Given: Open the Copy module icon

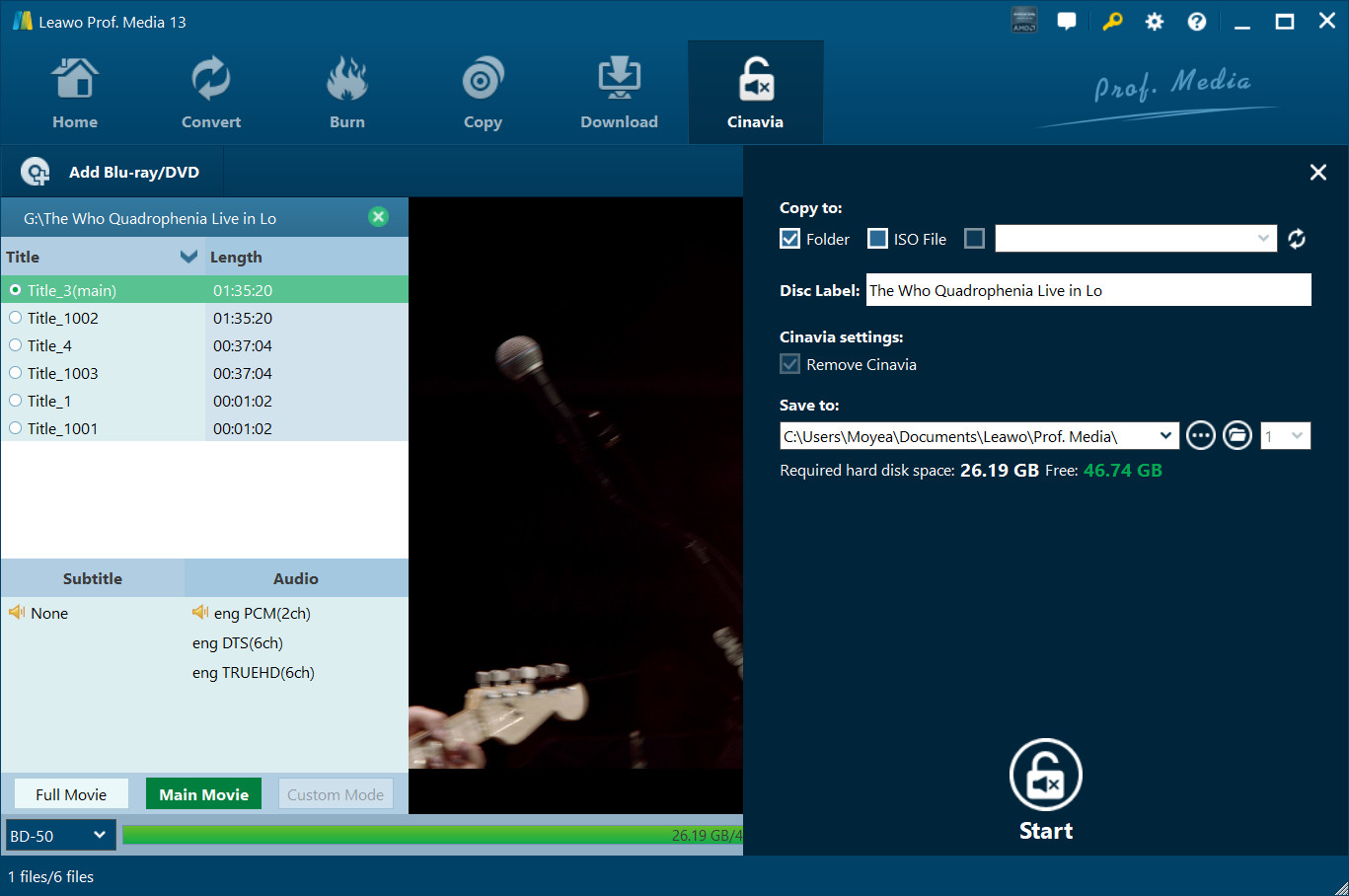Looking at the screenshot, I should tap(483, 80).
